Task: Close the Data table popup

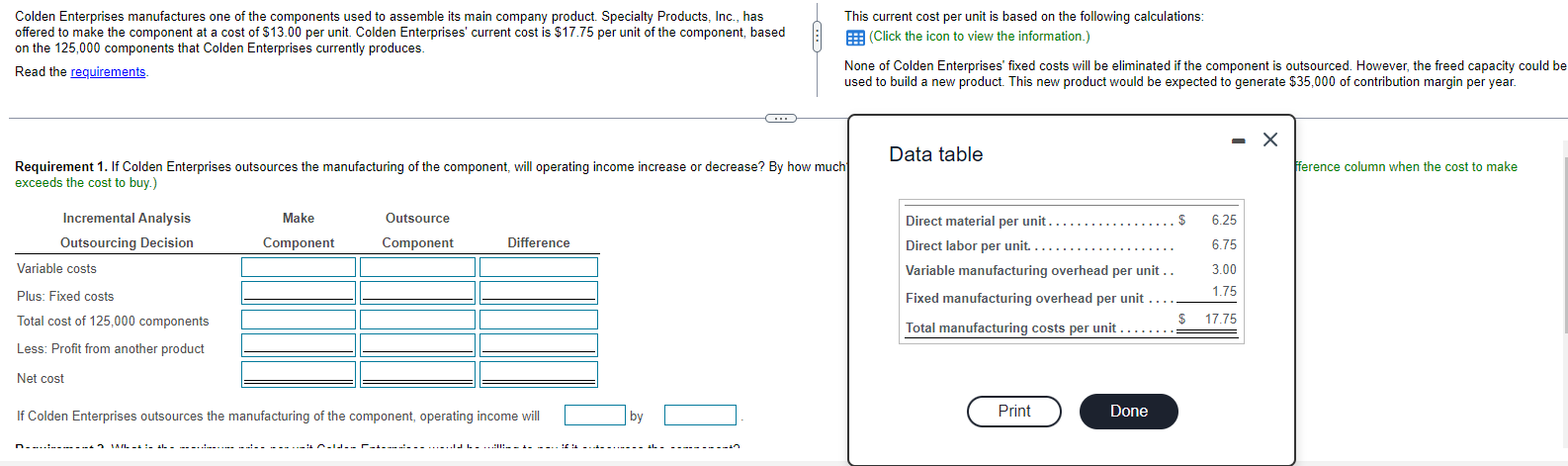Action: pos(1270,140)
